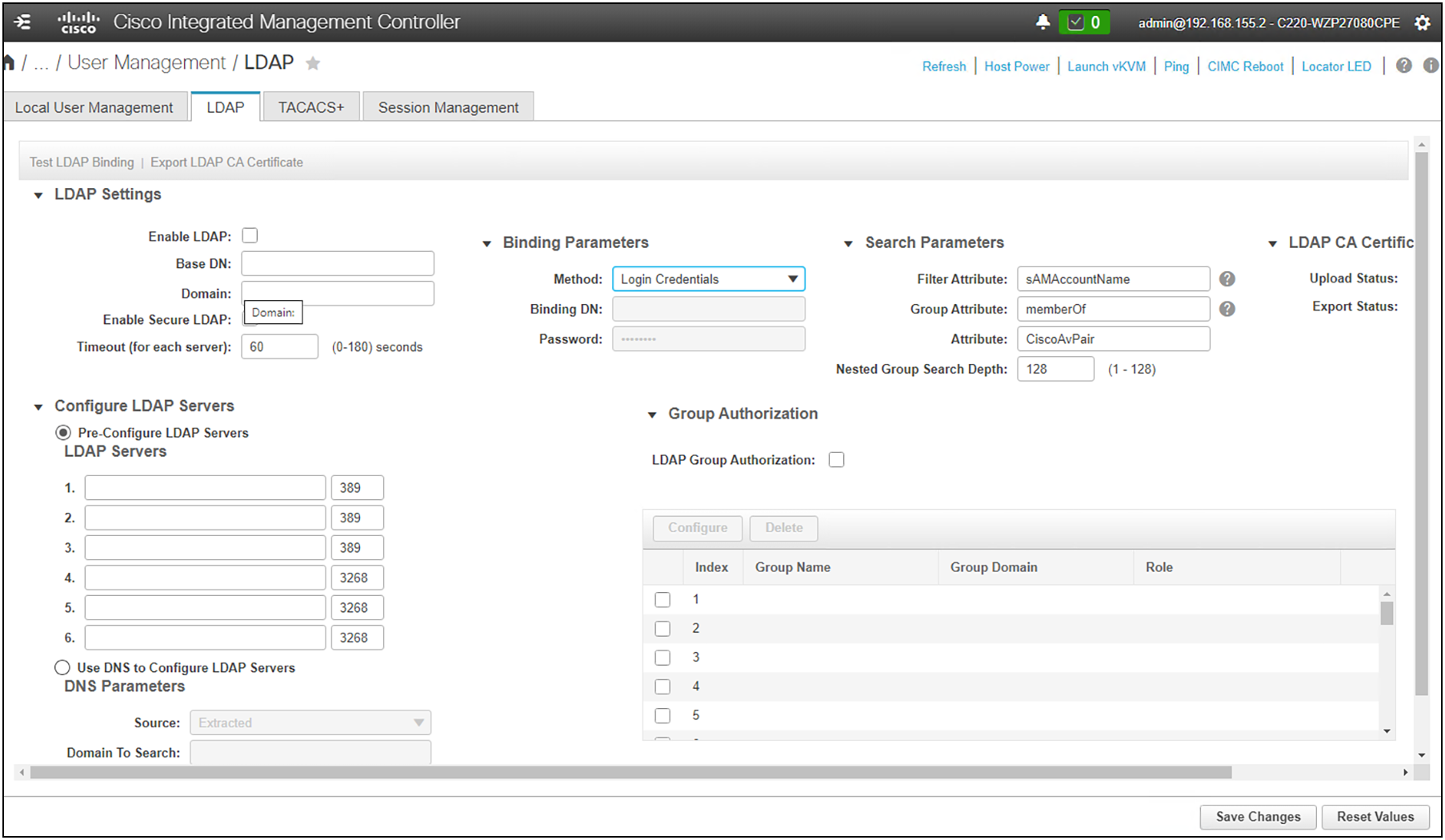Check the group row with index 5

662,715
